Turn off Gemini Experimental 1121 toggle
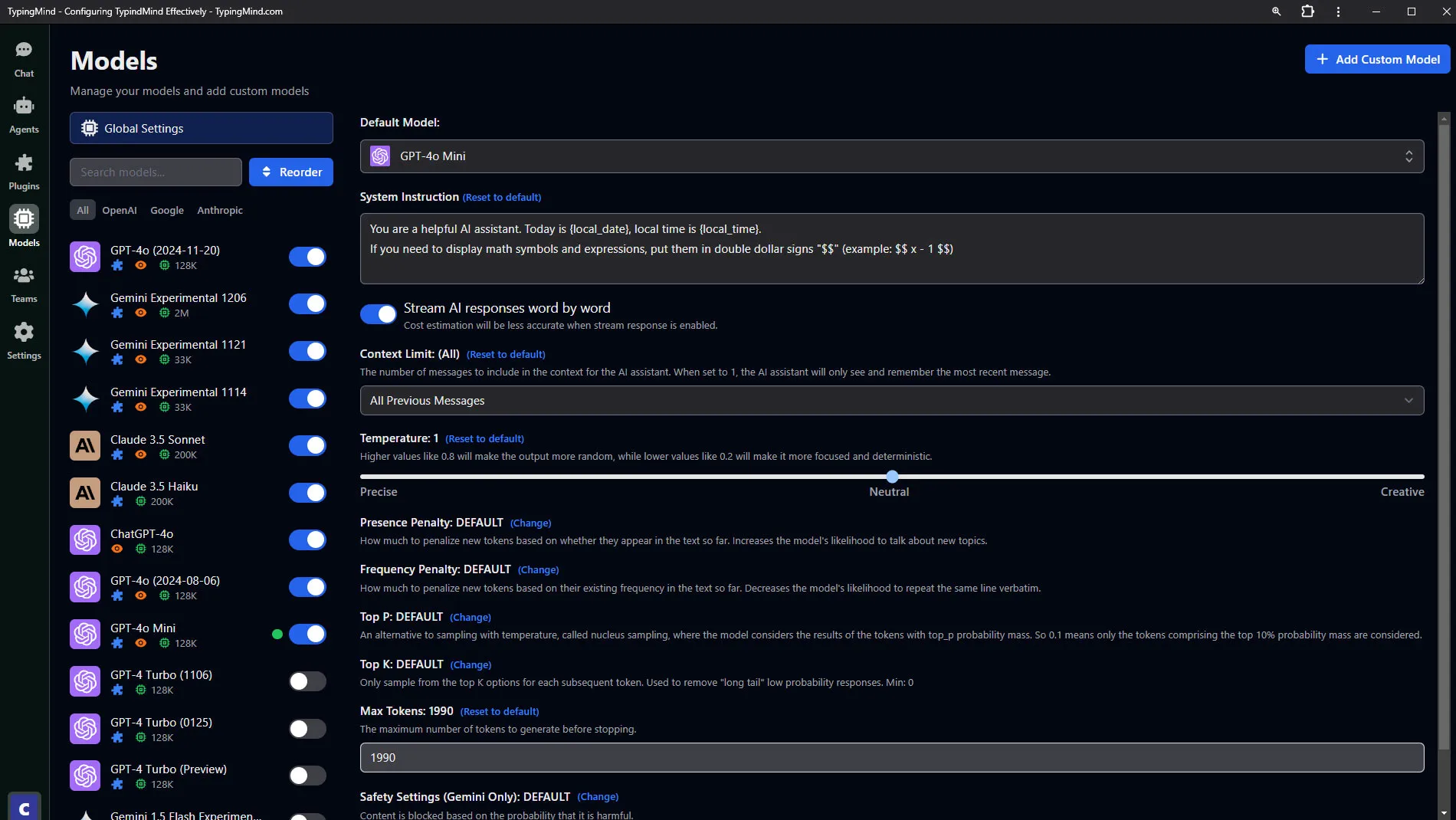The image size is (1456, 820). (x=307, y=351)
